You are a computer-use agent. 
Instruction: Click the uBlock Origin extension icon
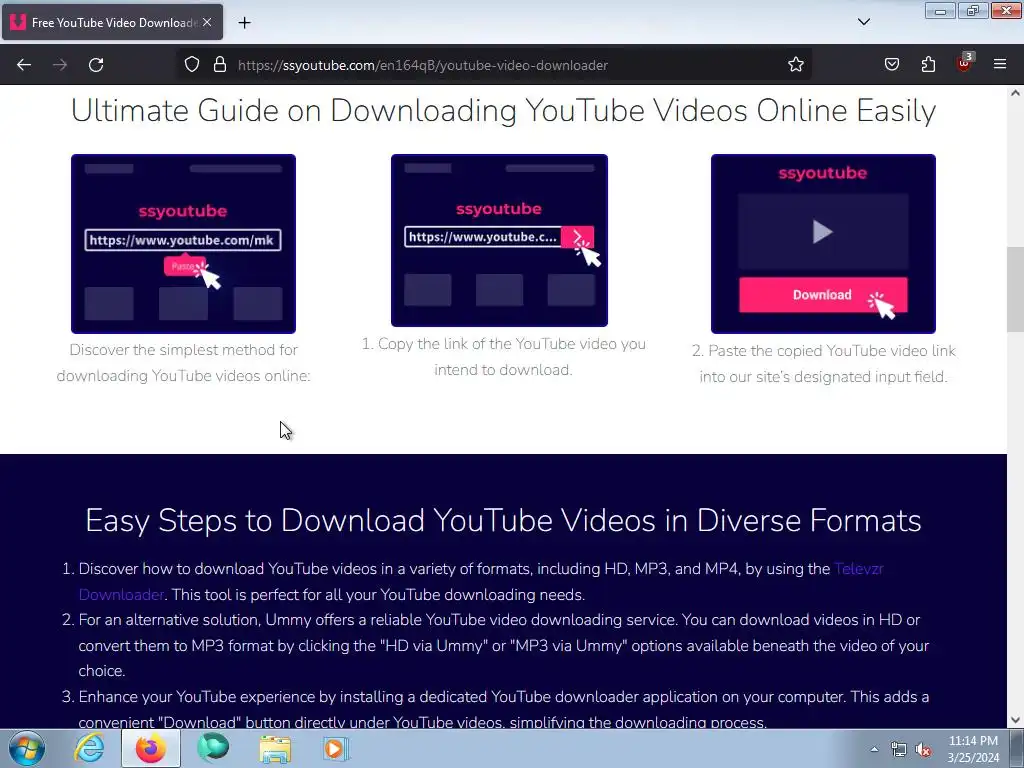965,63
